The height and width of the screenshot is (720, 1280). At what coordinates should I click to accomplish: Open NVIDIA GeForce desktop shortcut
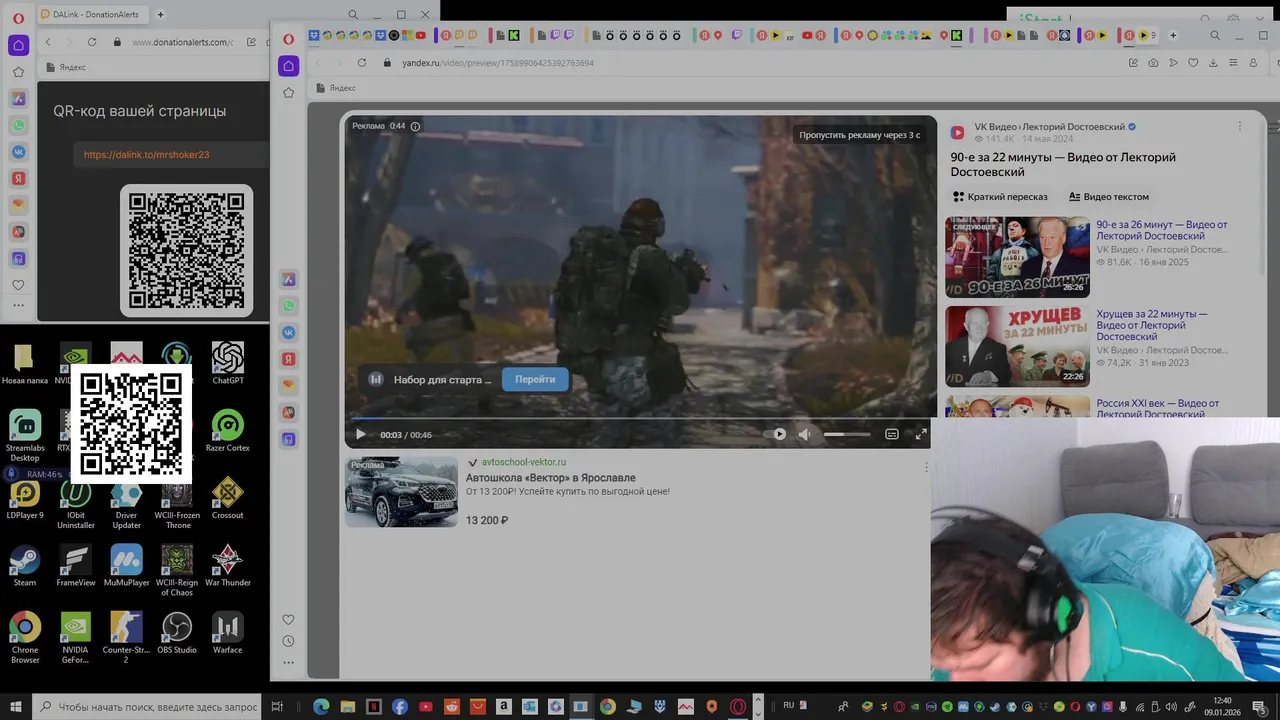[x=76, y=637]
